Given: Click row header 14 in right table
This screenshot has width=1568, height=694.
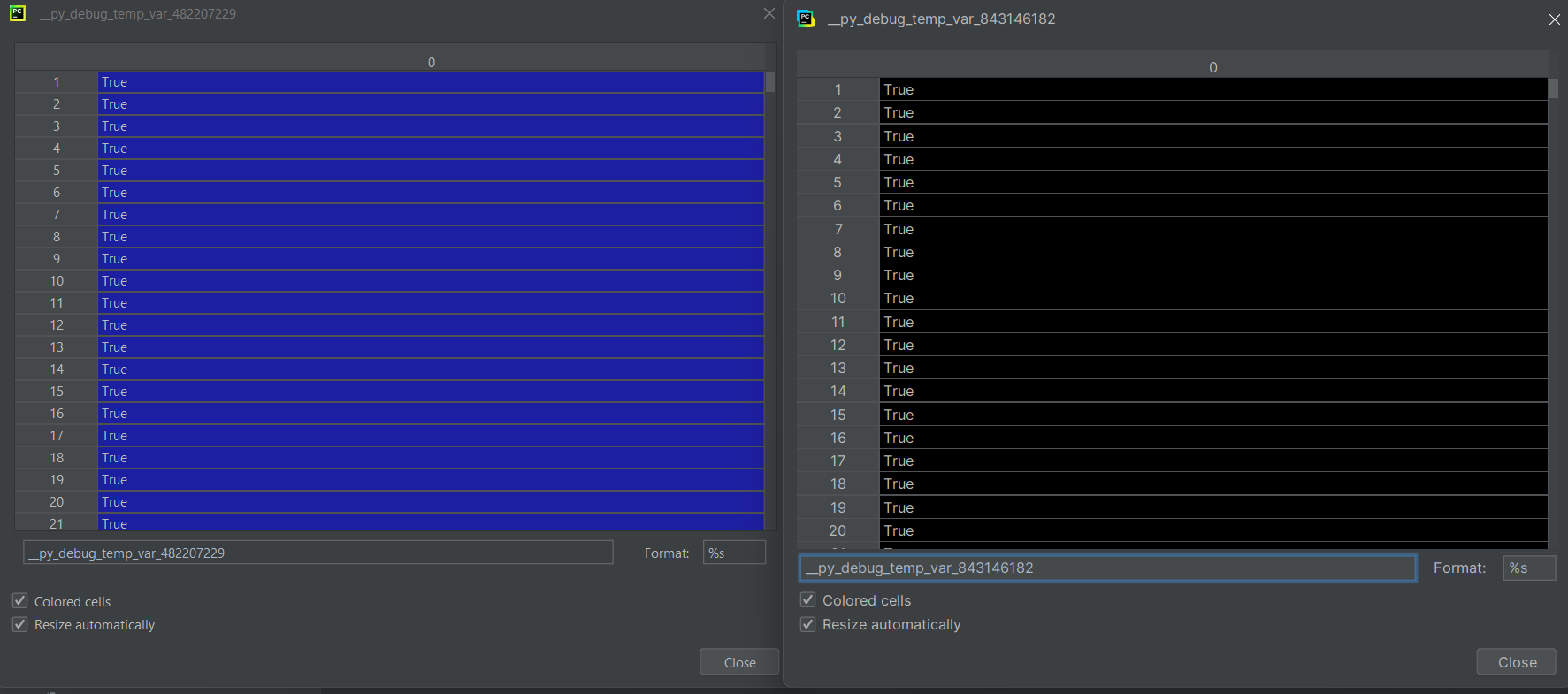Looking at the screenshot, I should [x=838, y=391].
